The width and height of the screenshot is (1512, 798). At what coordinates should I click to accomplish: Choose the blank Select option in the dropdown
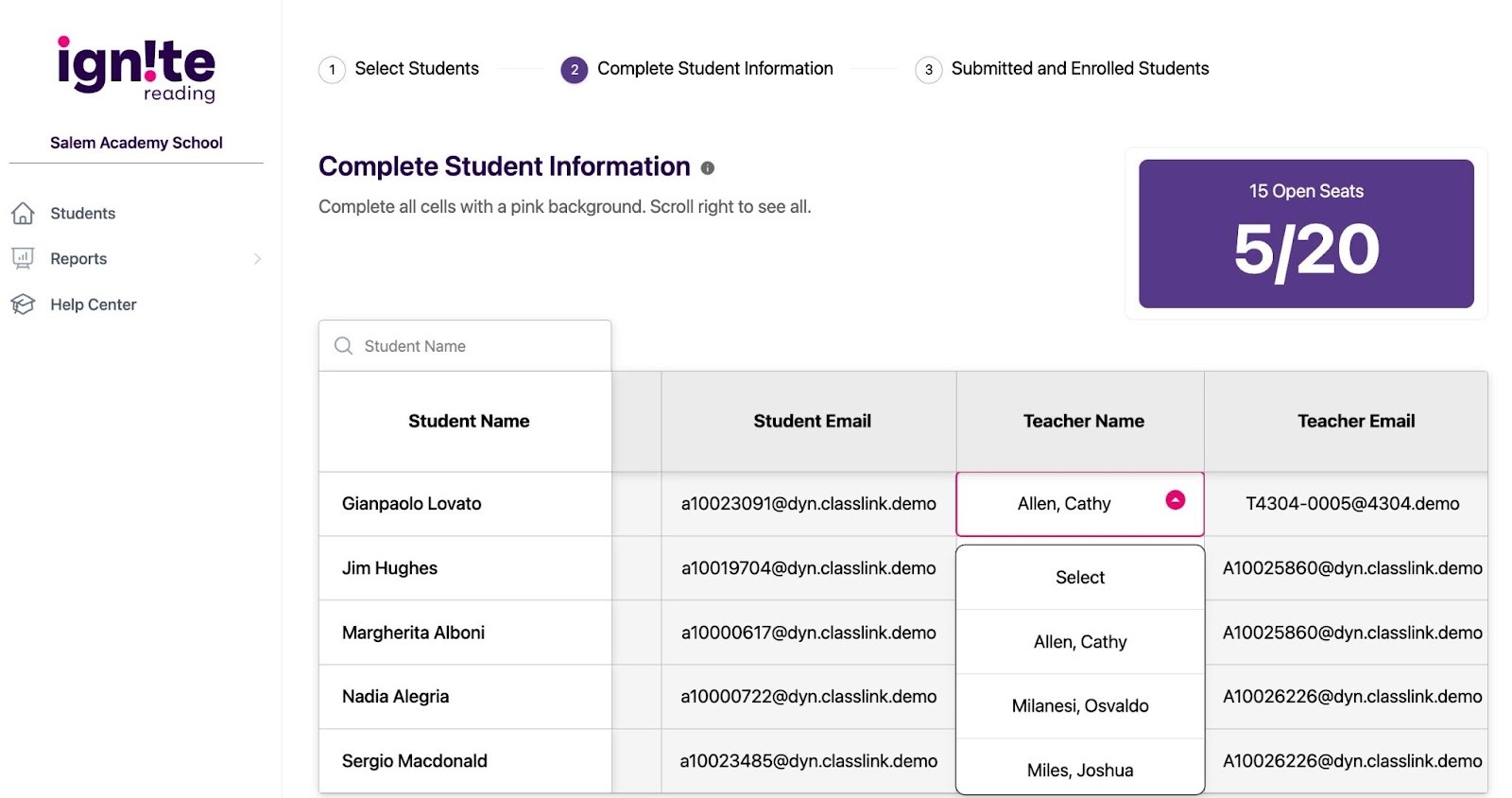pyautogui.click(x=1079, y=578)
